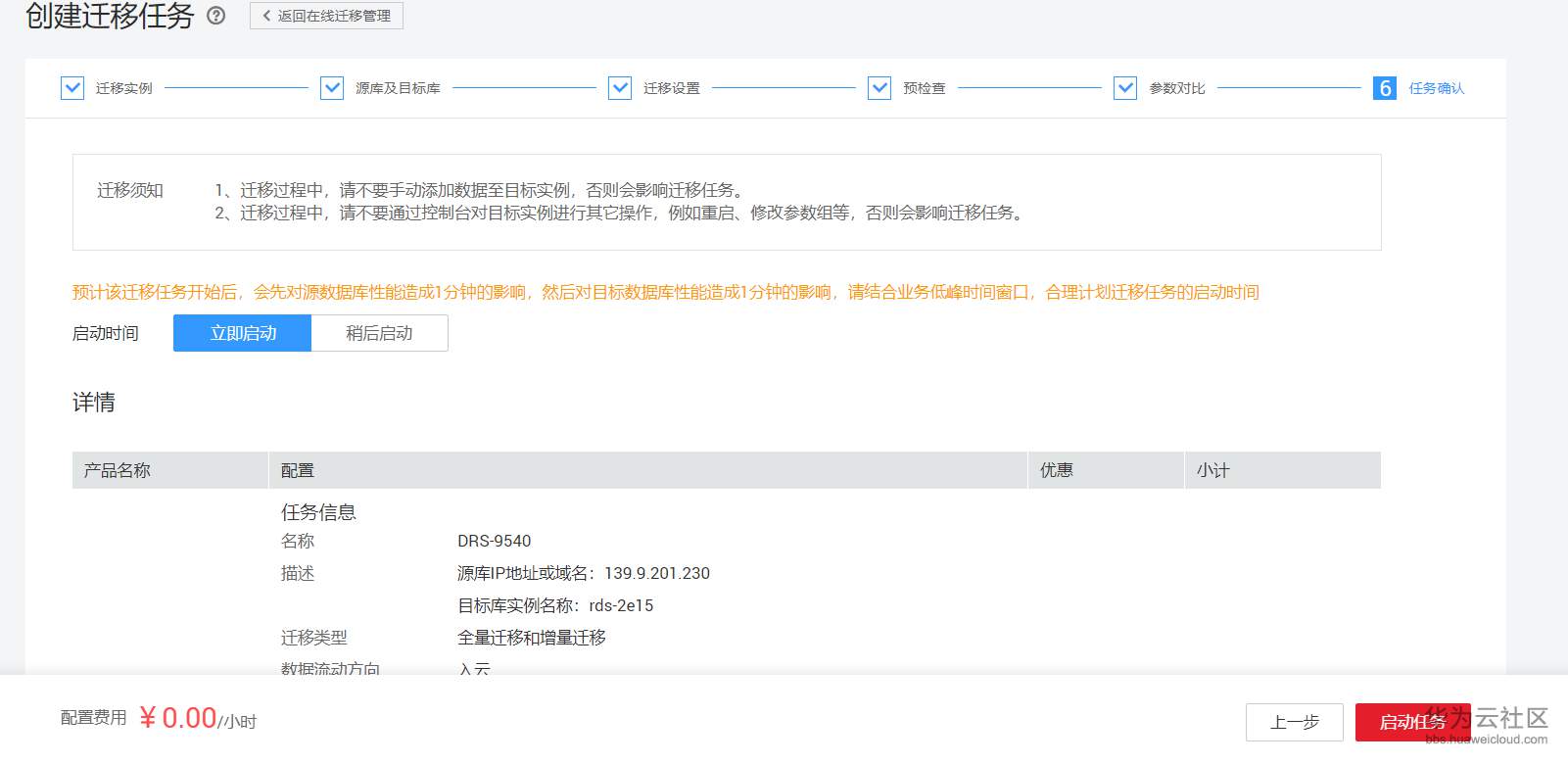Click the step 6 number icon

1385,88
